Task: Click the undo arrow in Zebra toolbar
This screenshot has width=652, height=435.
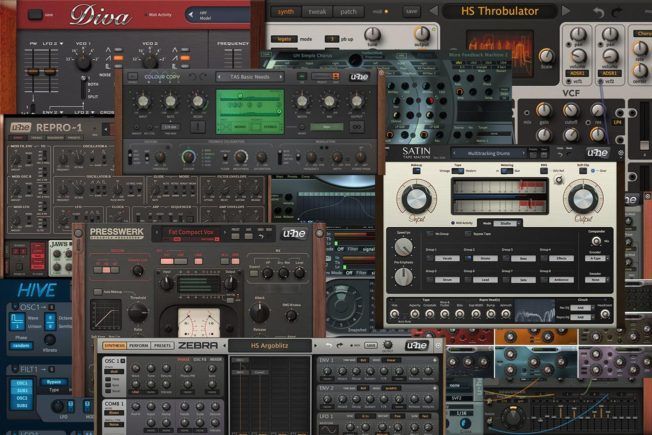Action: point(329,346)
